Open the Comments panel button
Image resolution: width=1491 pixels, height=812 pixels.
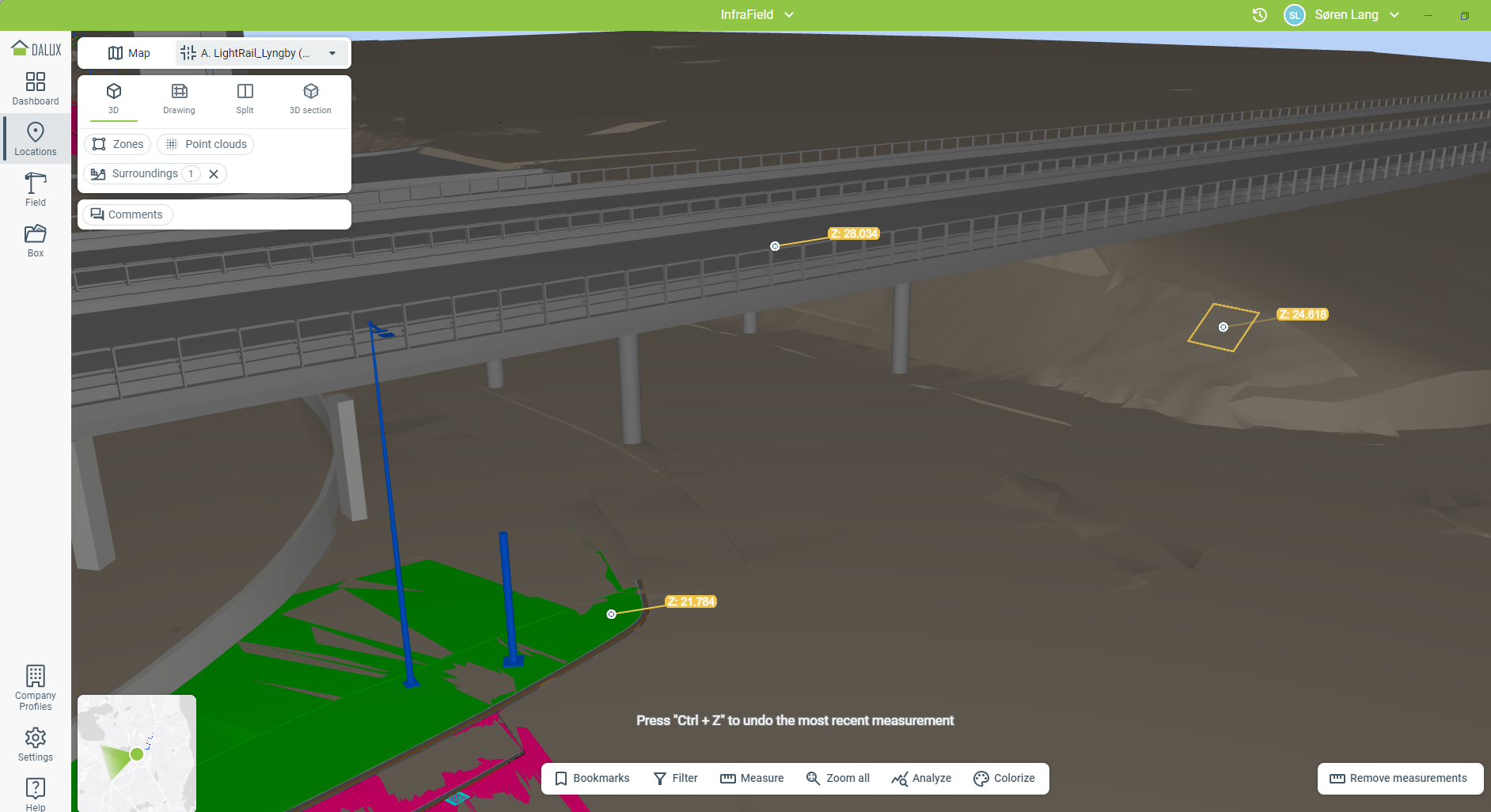[x=127, y=214]
